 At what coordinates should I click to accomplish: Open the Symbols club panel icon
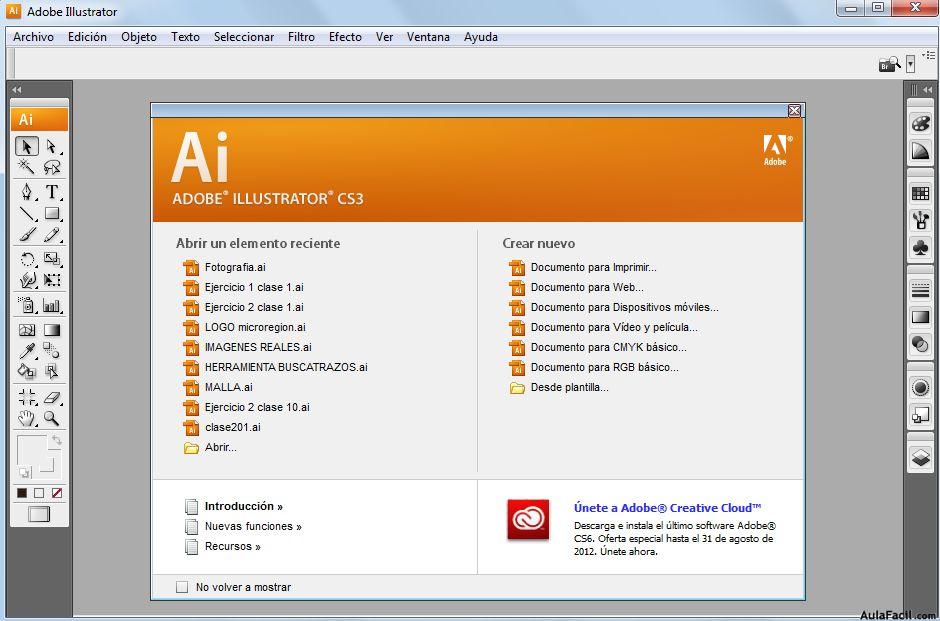point(920,247)
